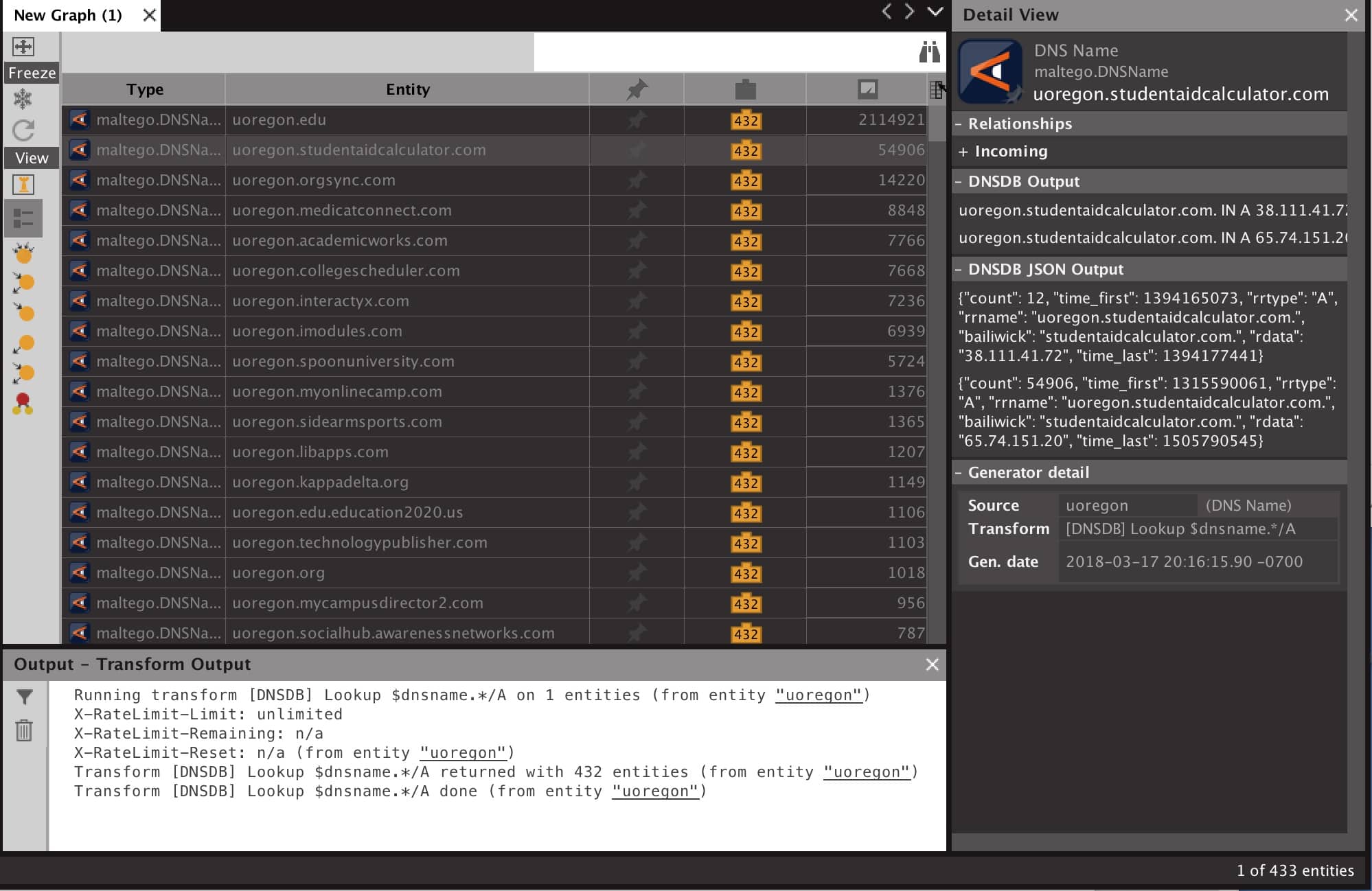The height and width of the screenshot is (891, 1372).
Task: Click the select-all orange ball icon
Action: pos(23,253)
